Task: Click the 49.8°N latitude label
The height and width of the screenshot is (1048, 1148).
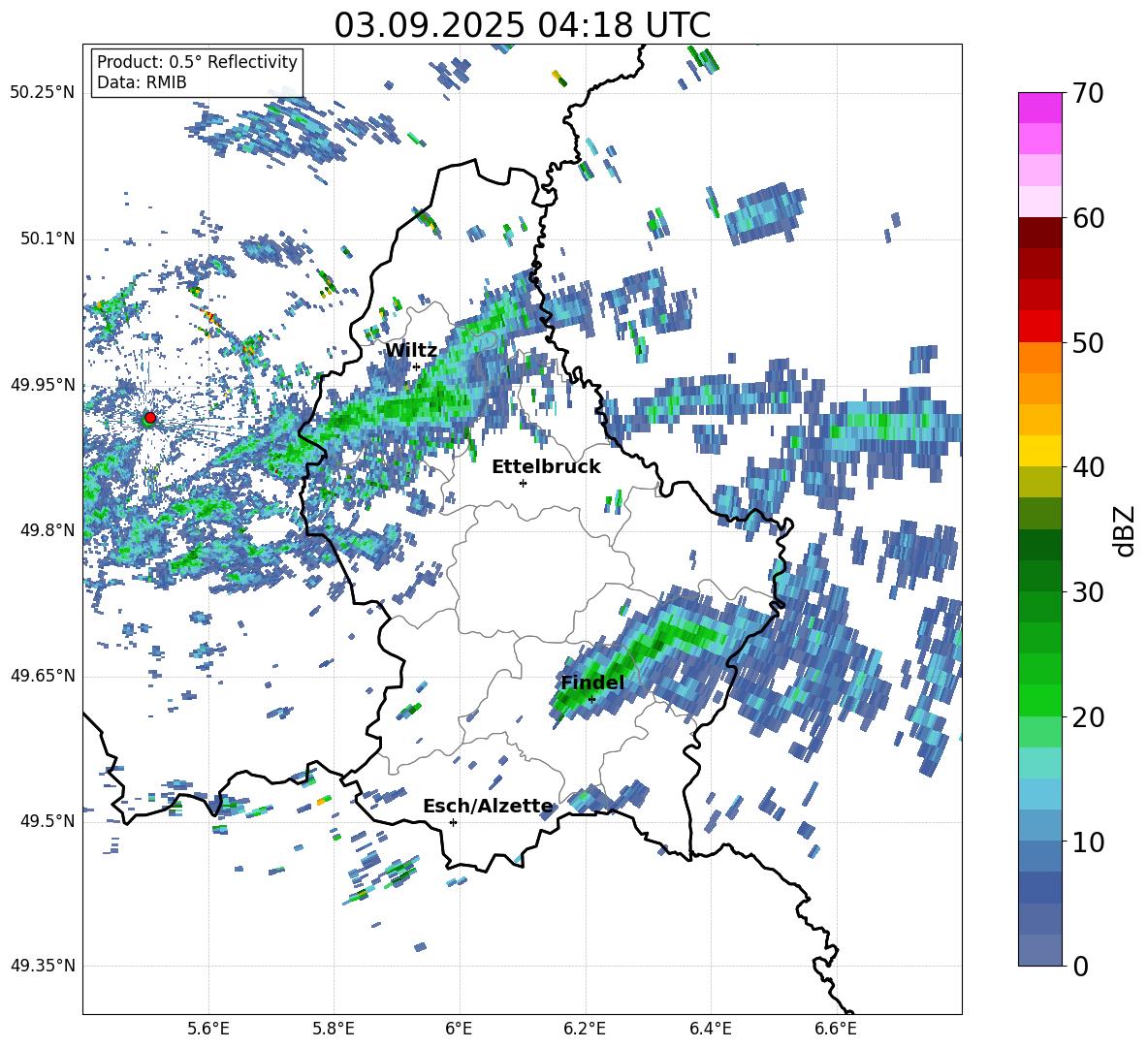Action: pyautogui.click(x=48, y=529)
